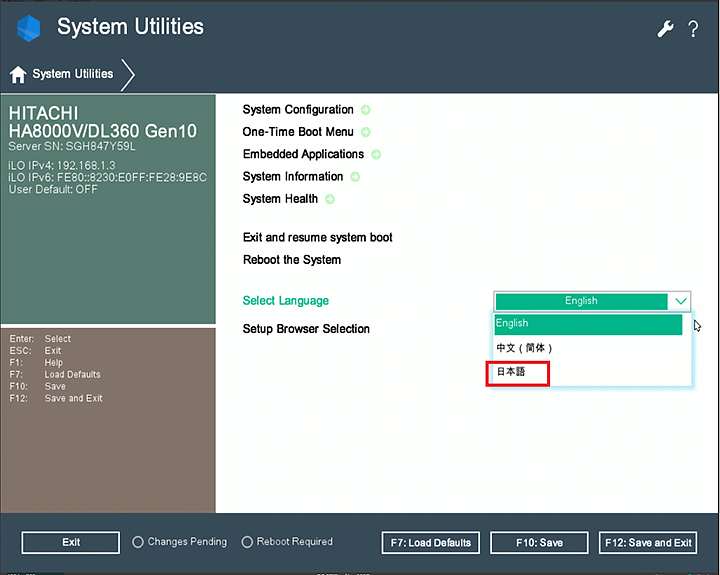Screen dimensions: 720x575
Task: Click the Server SN: SGH847Y59L text
Action: click(x=72, y=147)
